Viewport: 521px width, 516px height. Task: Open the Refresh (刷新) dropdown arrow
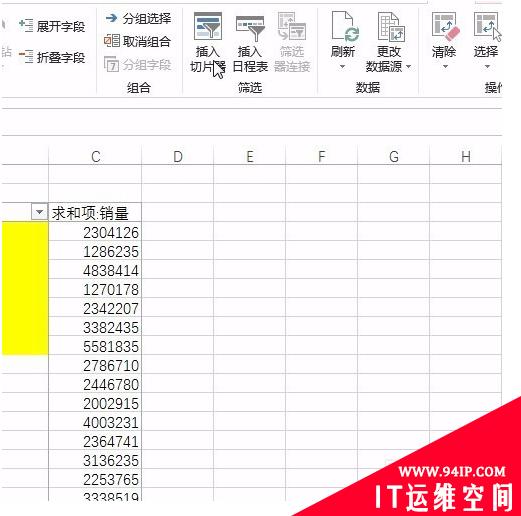tap(342, 67)
